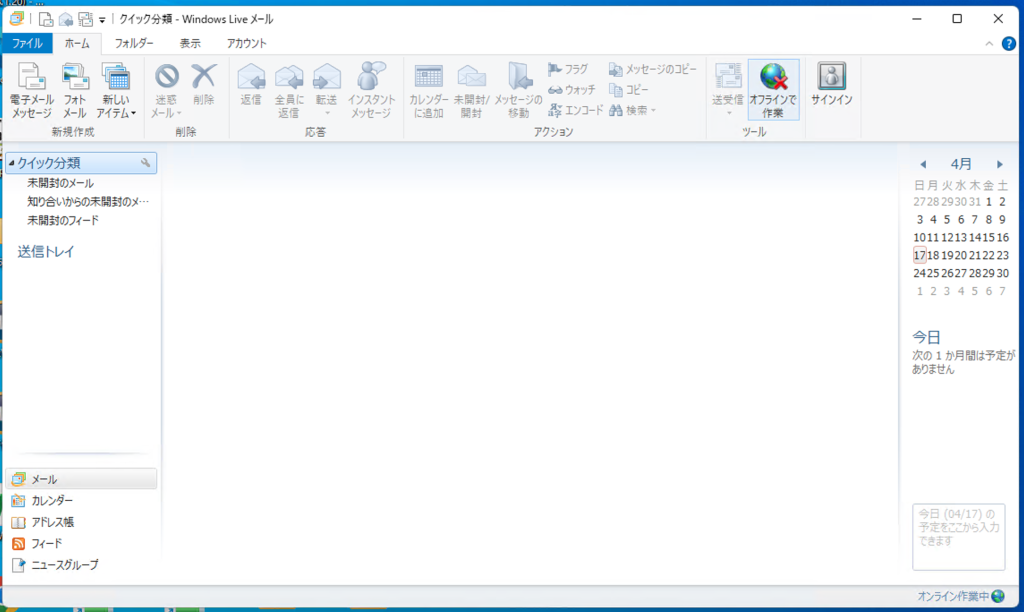Image resolution: width=1024 pixels, height=612 pixels.
Task: Select メッセージのコピー in ribbon
Action: [652, 69]
